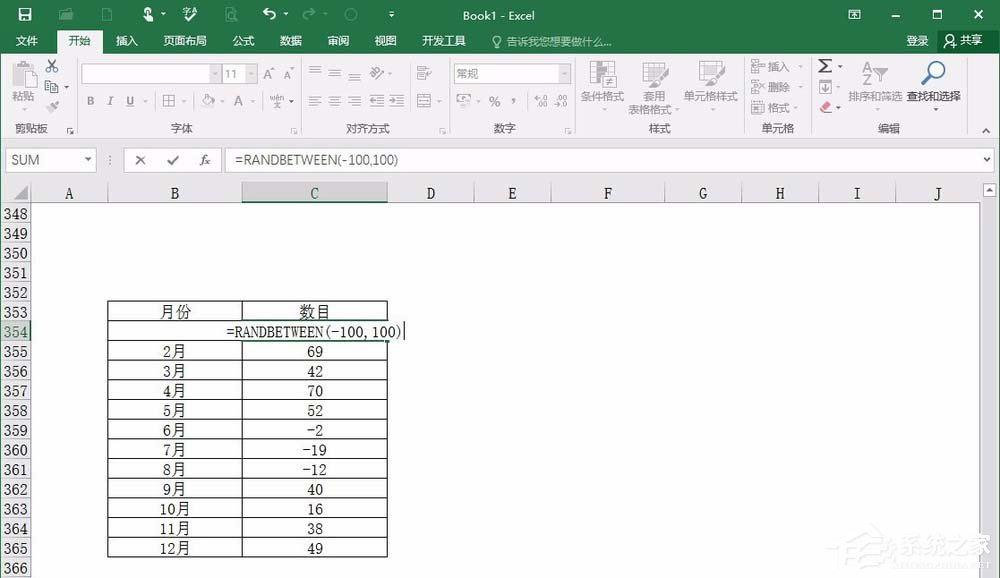The image size is (1000, 578).
Task: Open 条件格式 conditional formatting
Action: pos(601,88)
